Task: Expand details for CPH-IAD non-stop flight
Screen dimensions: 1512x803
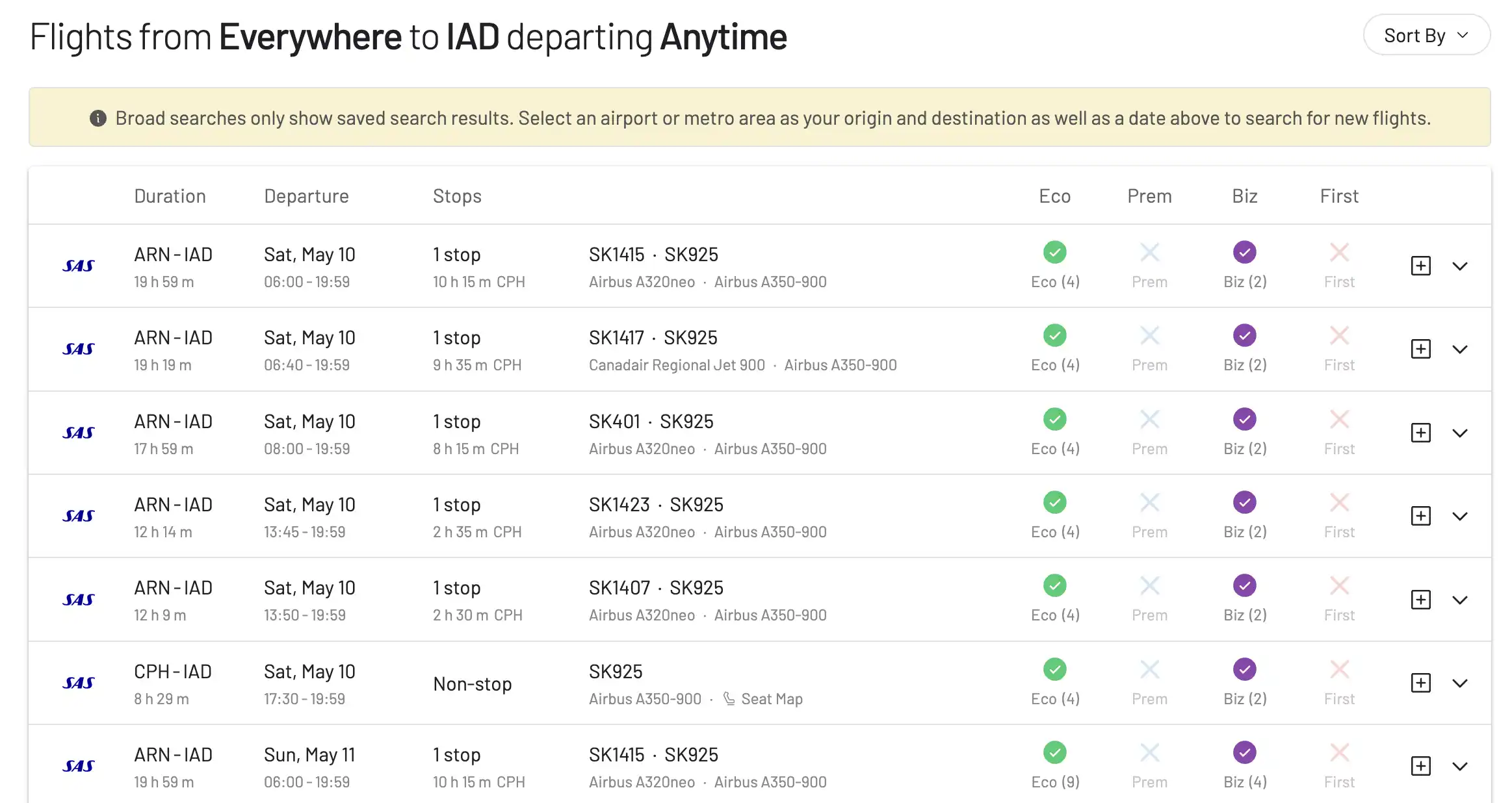Action: (1460, 683)
